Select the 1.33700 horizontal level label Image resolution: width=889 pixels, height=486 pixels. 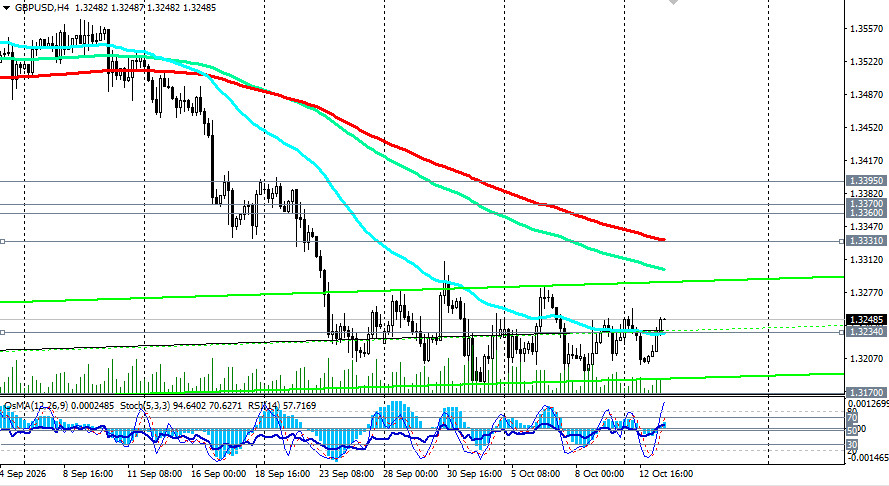point(866,203)
